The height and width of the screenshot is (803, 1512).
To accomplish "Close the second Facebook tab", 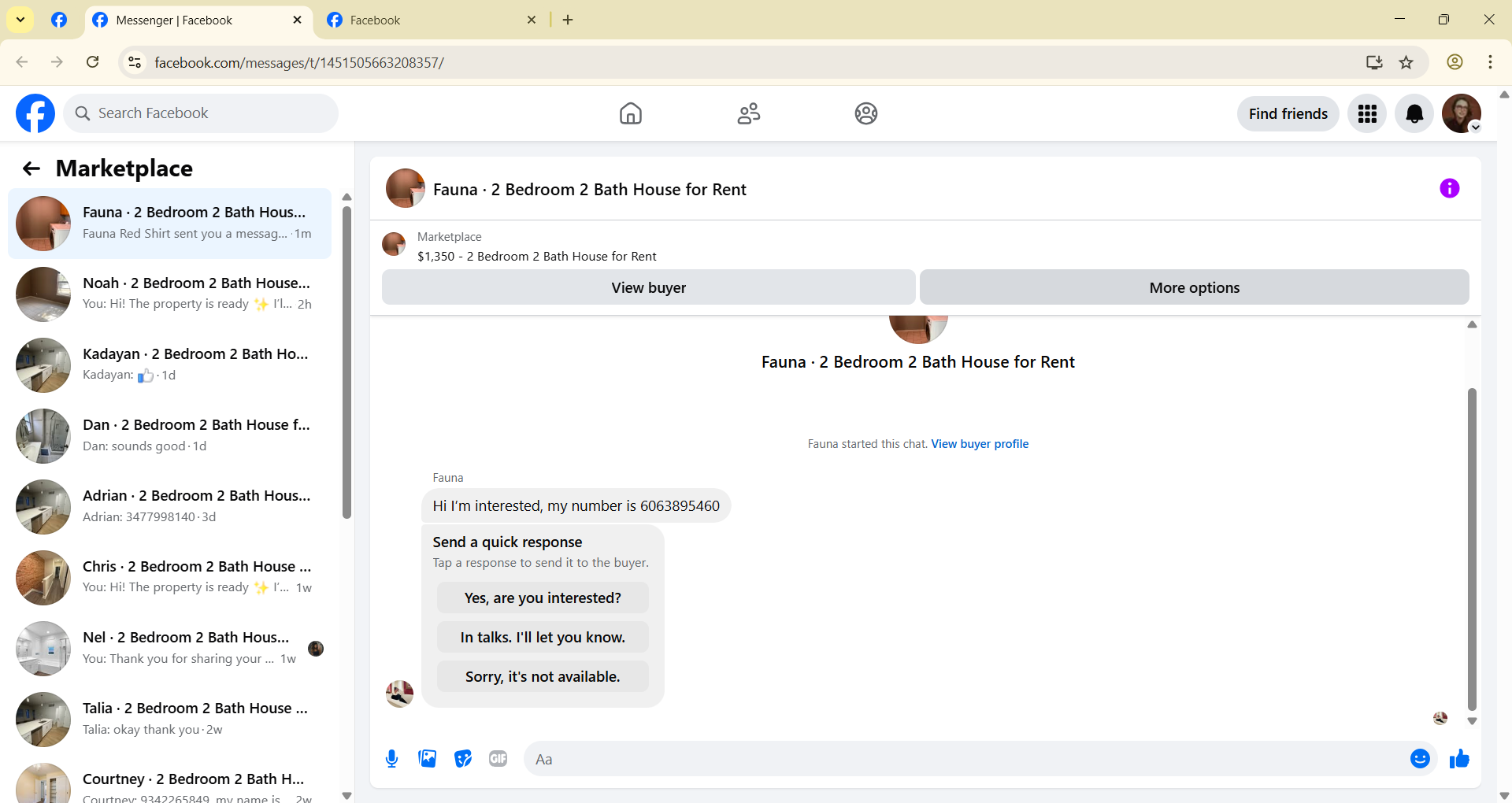I will pyautogui.click(x=532, y=20).
